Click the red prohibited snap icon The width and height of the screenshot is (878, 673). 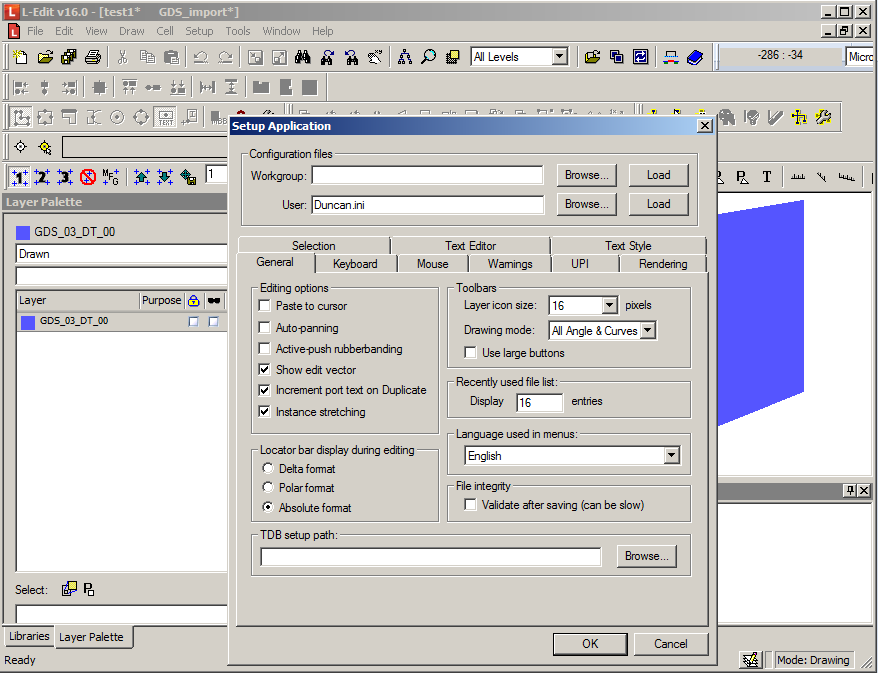pyautogui.click(x=88, y=177)
